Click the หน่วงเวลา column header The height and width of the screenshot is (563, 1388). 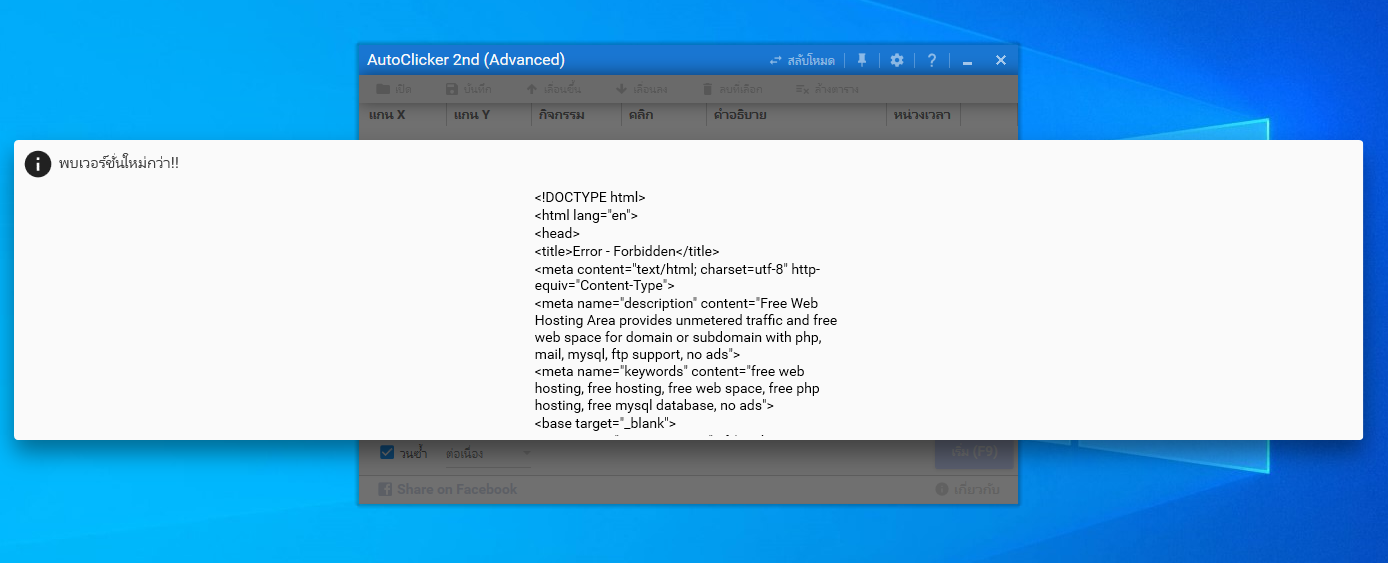pos(923,115)
